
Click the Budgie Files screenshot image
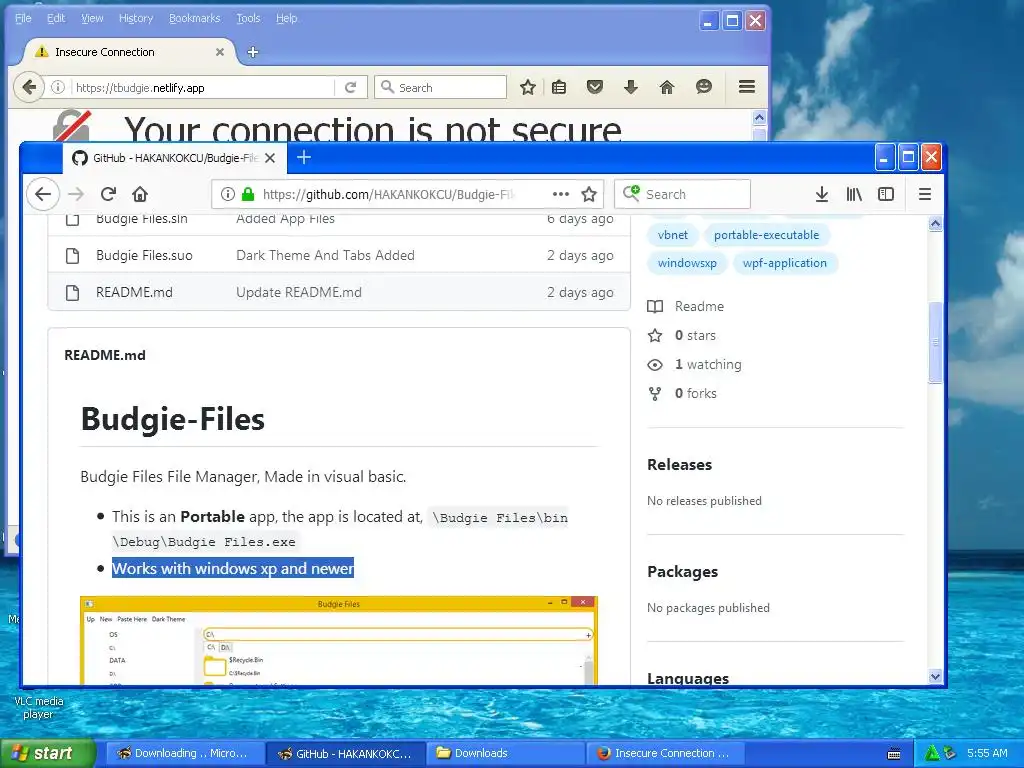click(x=339, y=640)
